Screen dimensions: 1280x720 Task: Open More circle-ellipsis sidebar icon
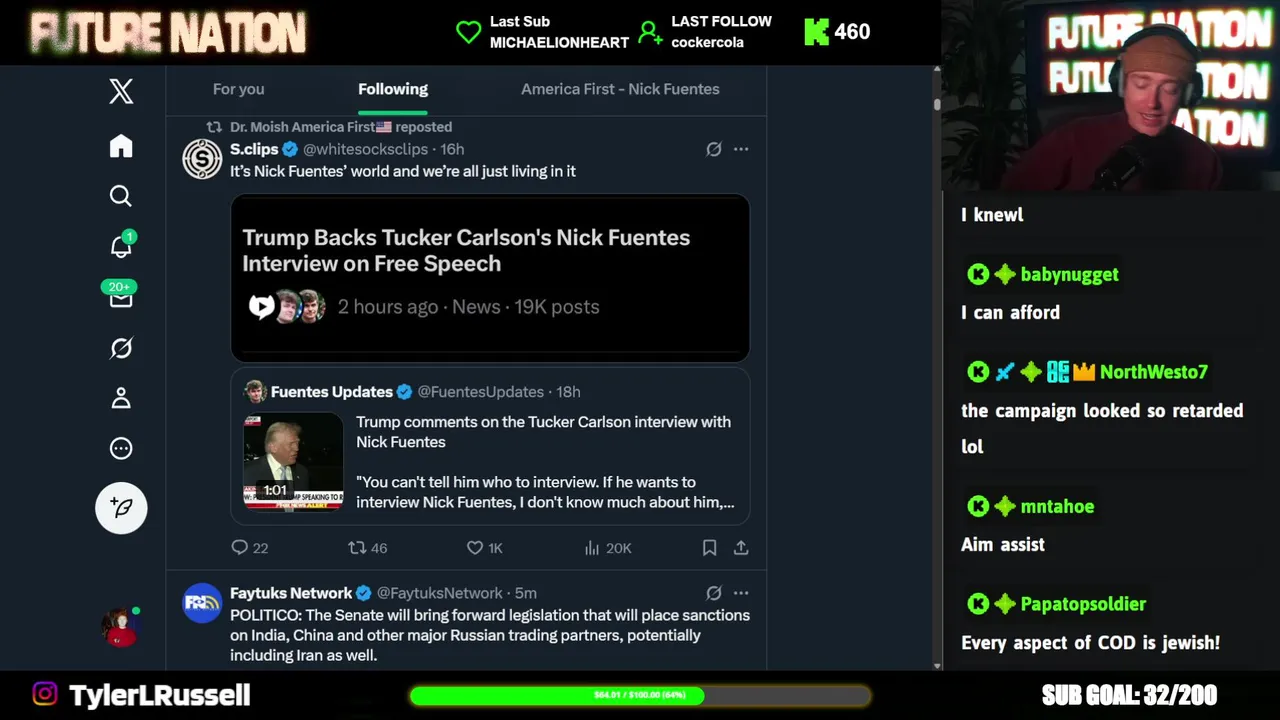121,448
